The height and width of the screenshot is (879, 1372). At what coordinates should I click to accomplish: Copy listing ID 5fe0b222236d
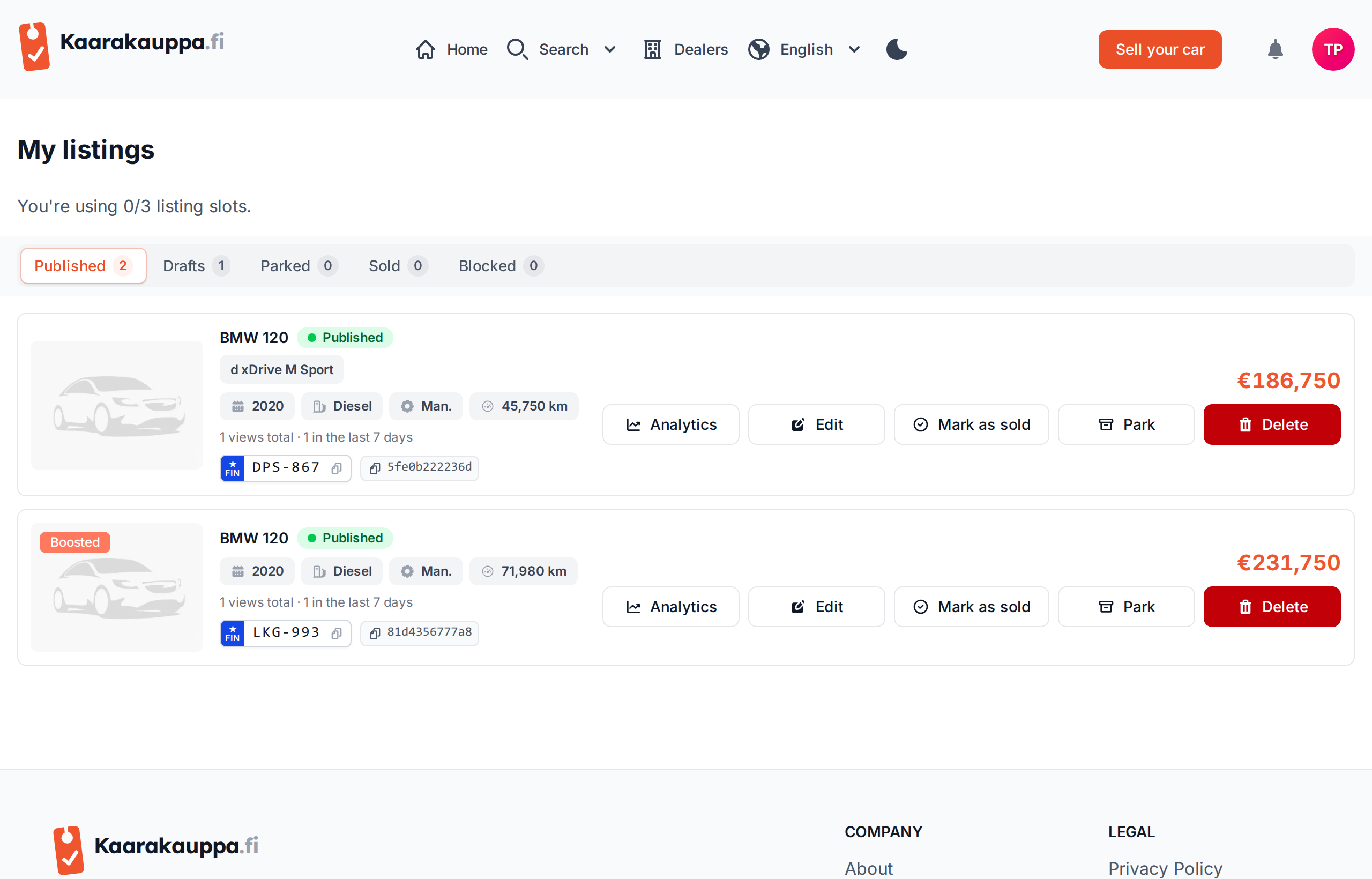coord(420,468)
